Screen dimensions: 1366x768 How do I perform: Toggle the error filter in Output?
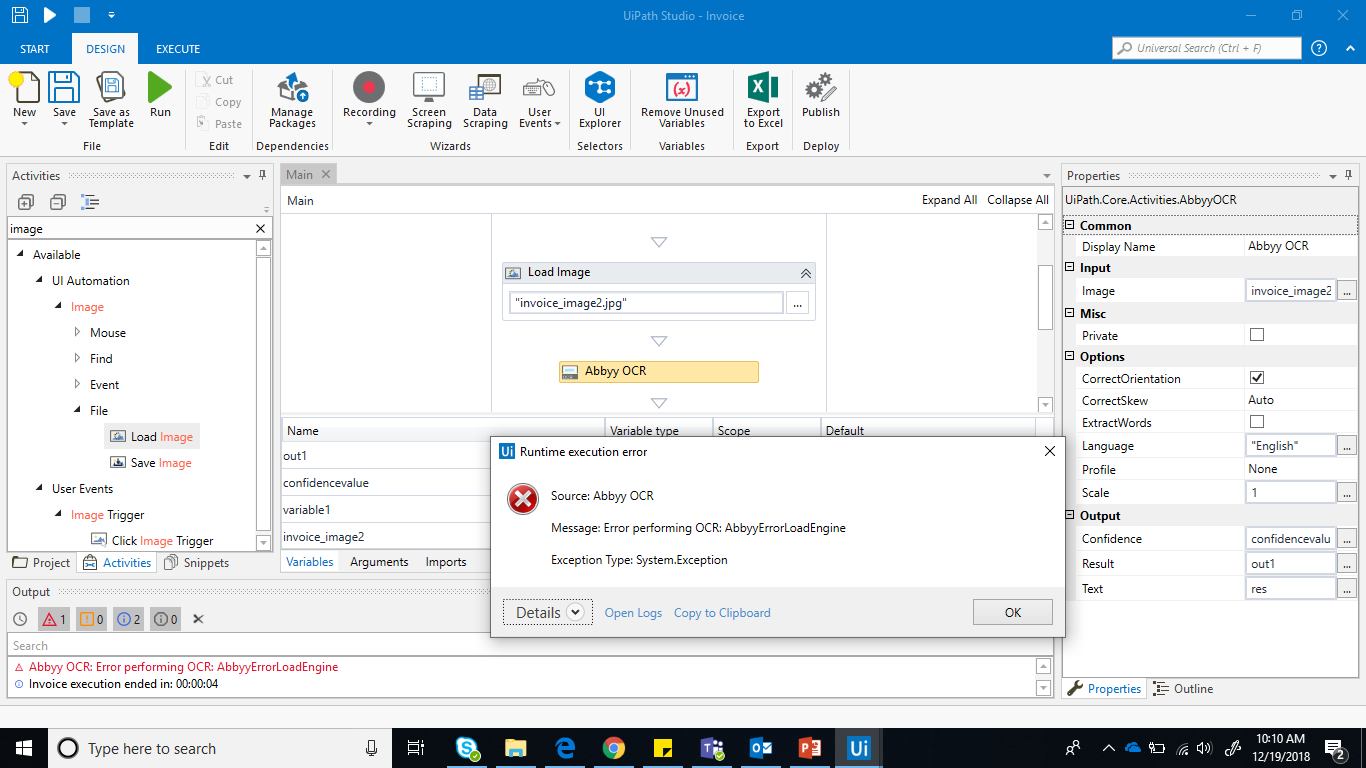[53, 619]
